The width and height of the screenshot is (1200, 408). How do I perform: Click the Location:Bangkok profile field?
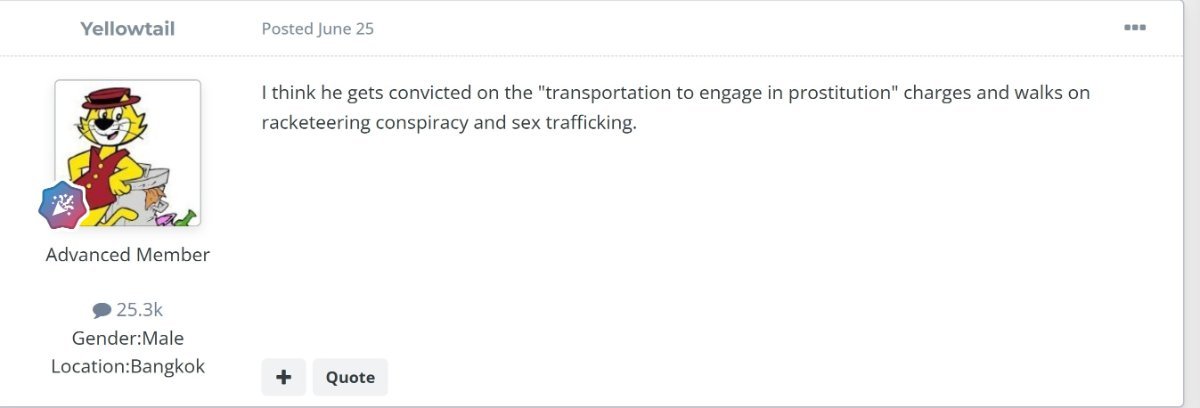tap(128, 366)
